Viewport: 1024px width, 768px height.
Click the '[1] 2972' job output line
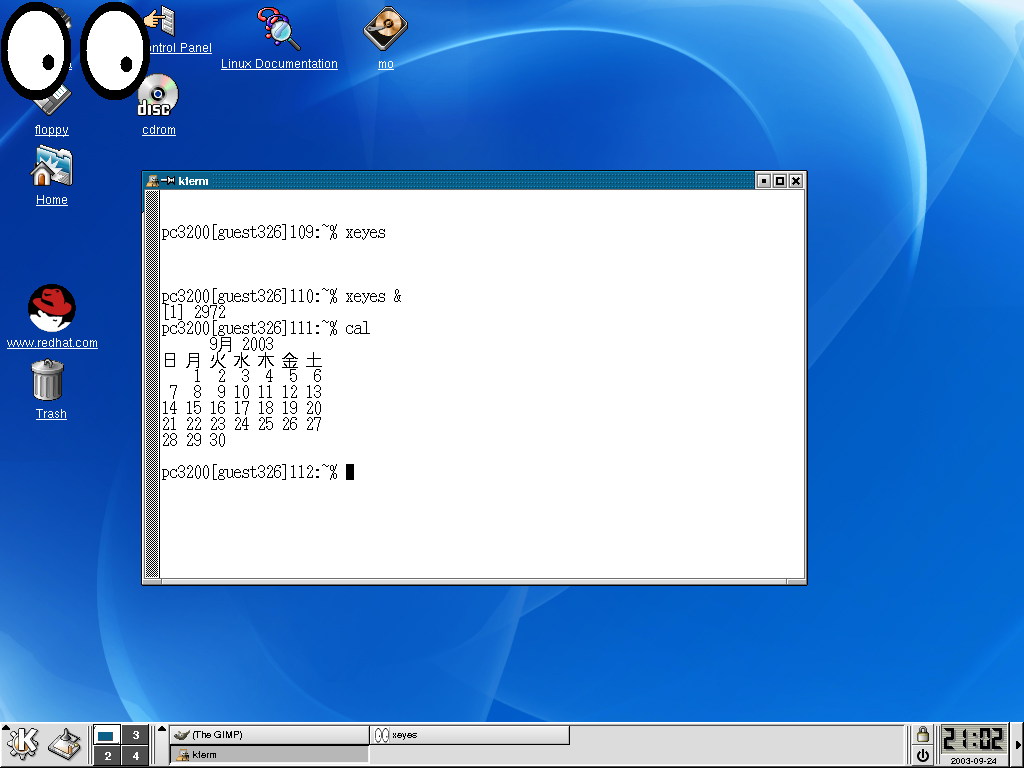click(194, 312)
